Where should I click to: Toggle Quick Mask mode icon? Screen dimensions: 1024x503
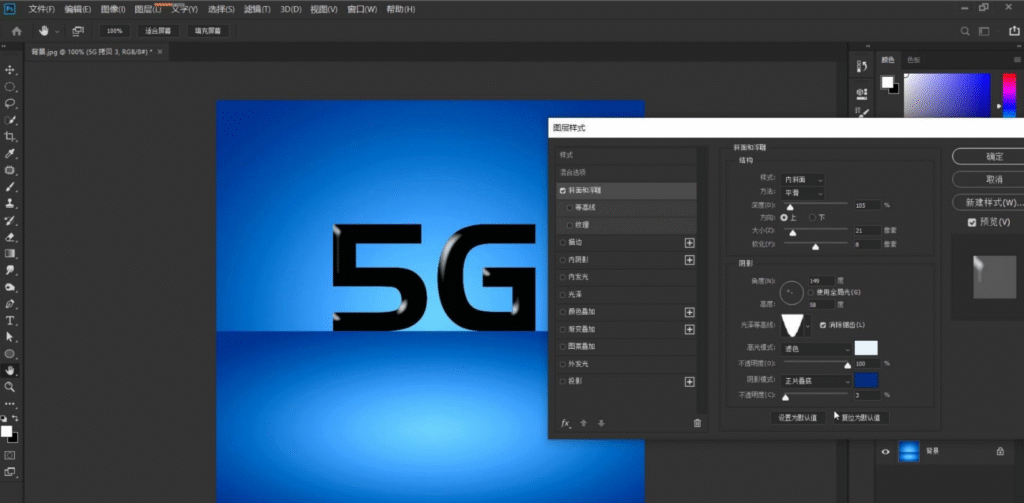pos(10,455)
